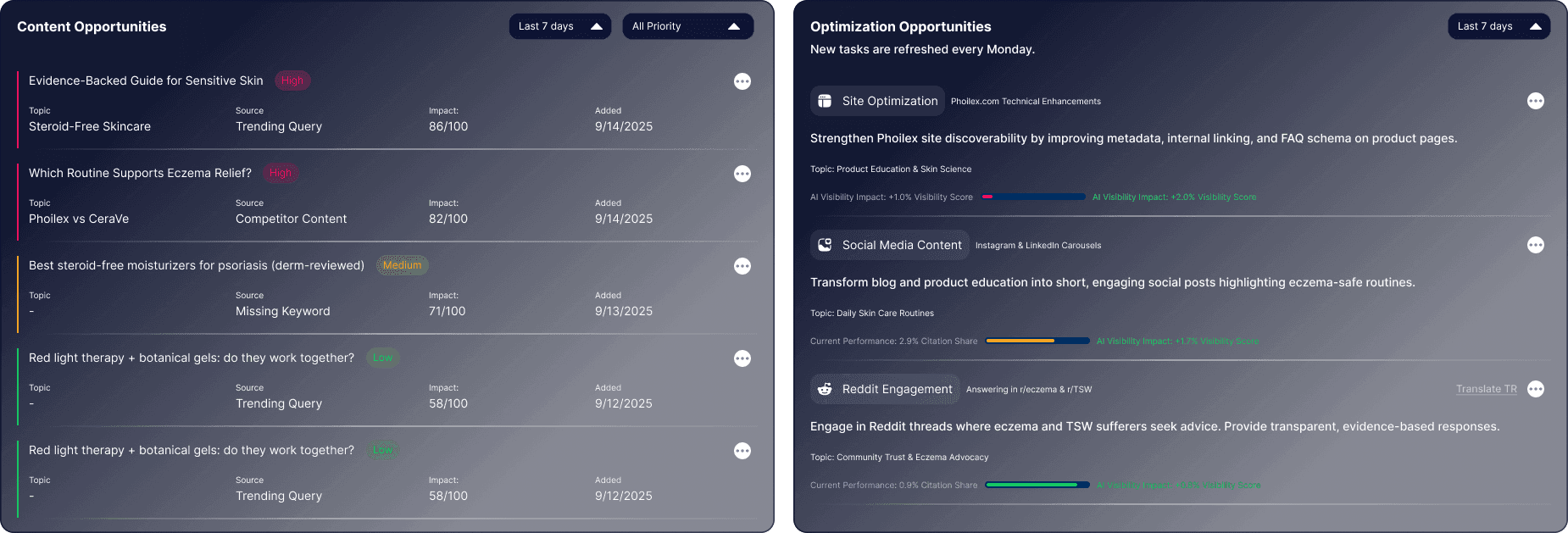Click the 'Content Opportunities' panel heading
The width and height of the screenshot is (1568, 533).
pos(92,26)
